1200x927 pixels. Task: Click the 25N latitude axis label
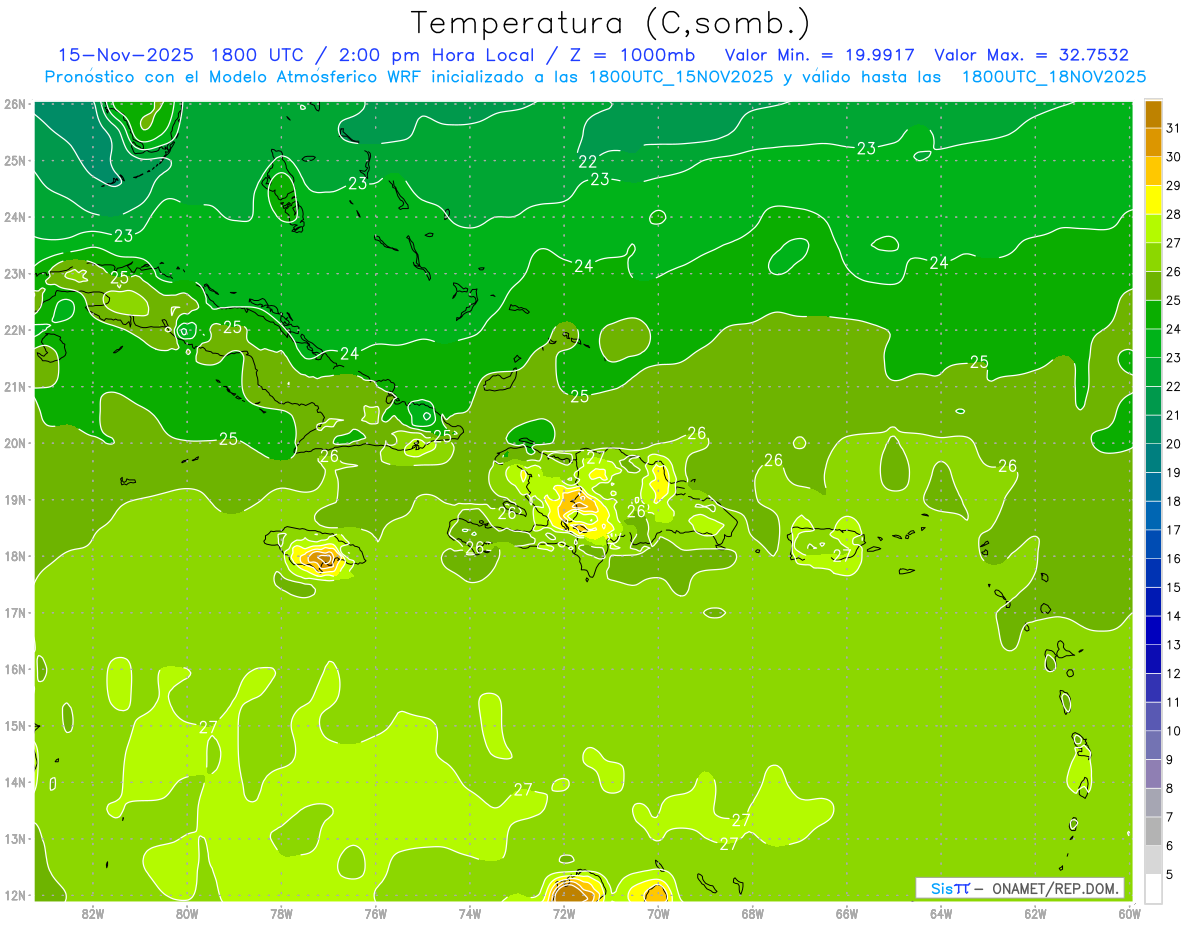coord(16,160)
